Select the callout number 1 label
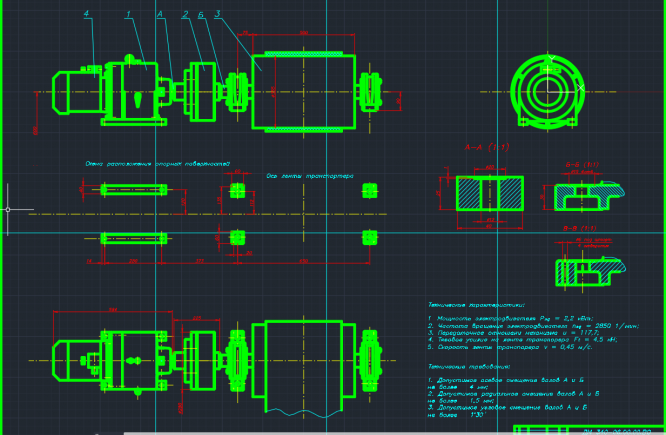The width and height of the screenshot is (666, 435). pyautogui.click(x=128, y=14)
